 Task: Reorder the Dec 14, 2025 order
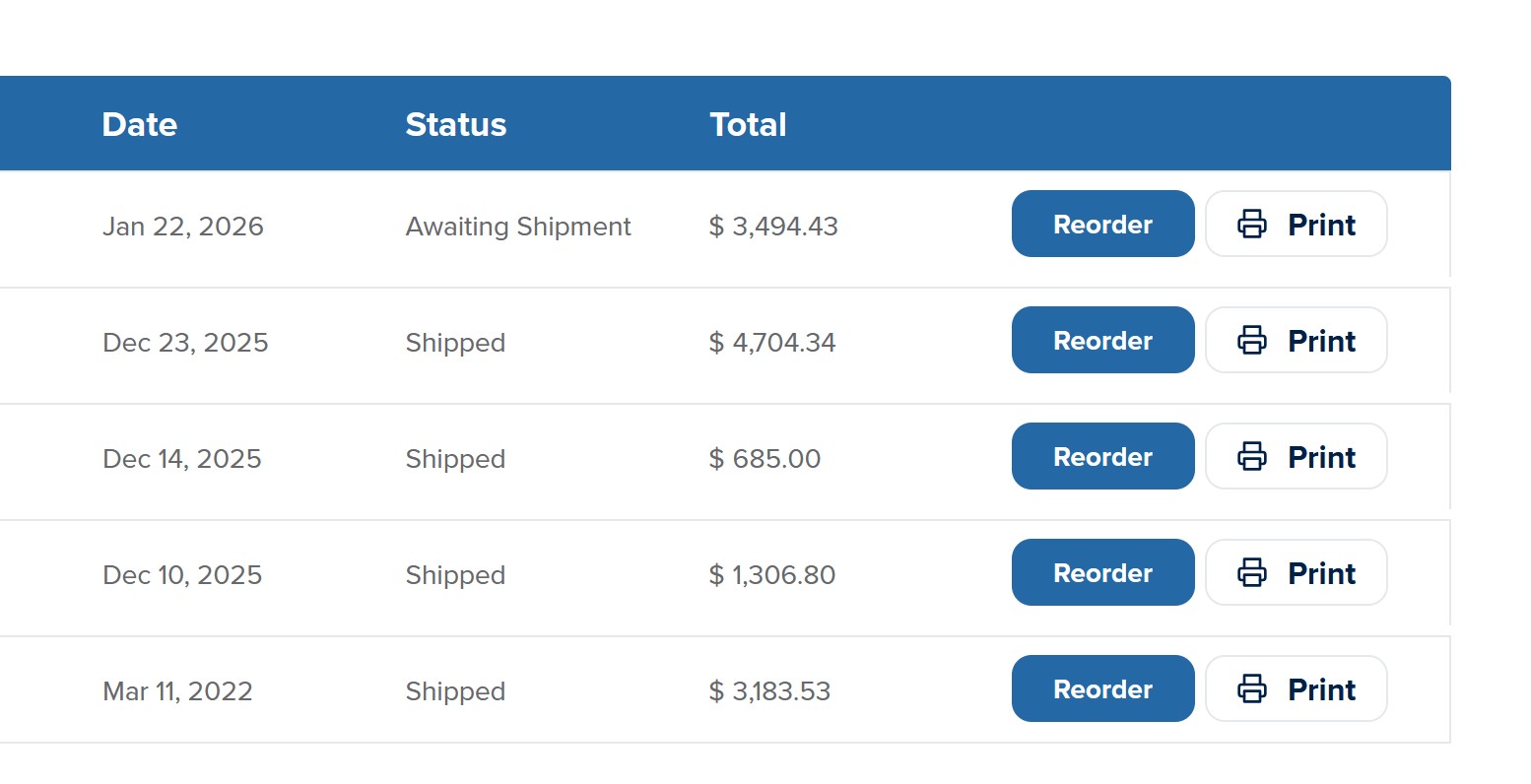[x=1102, y=457]
